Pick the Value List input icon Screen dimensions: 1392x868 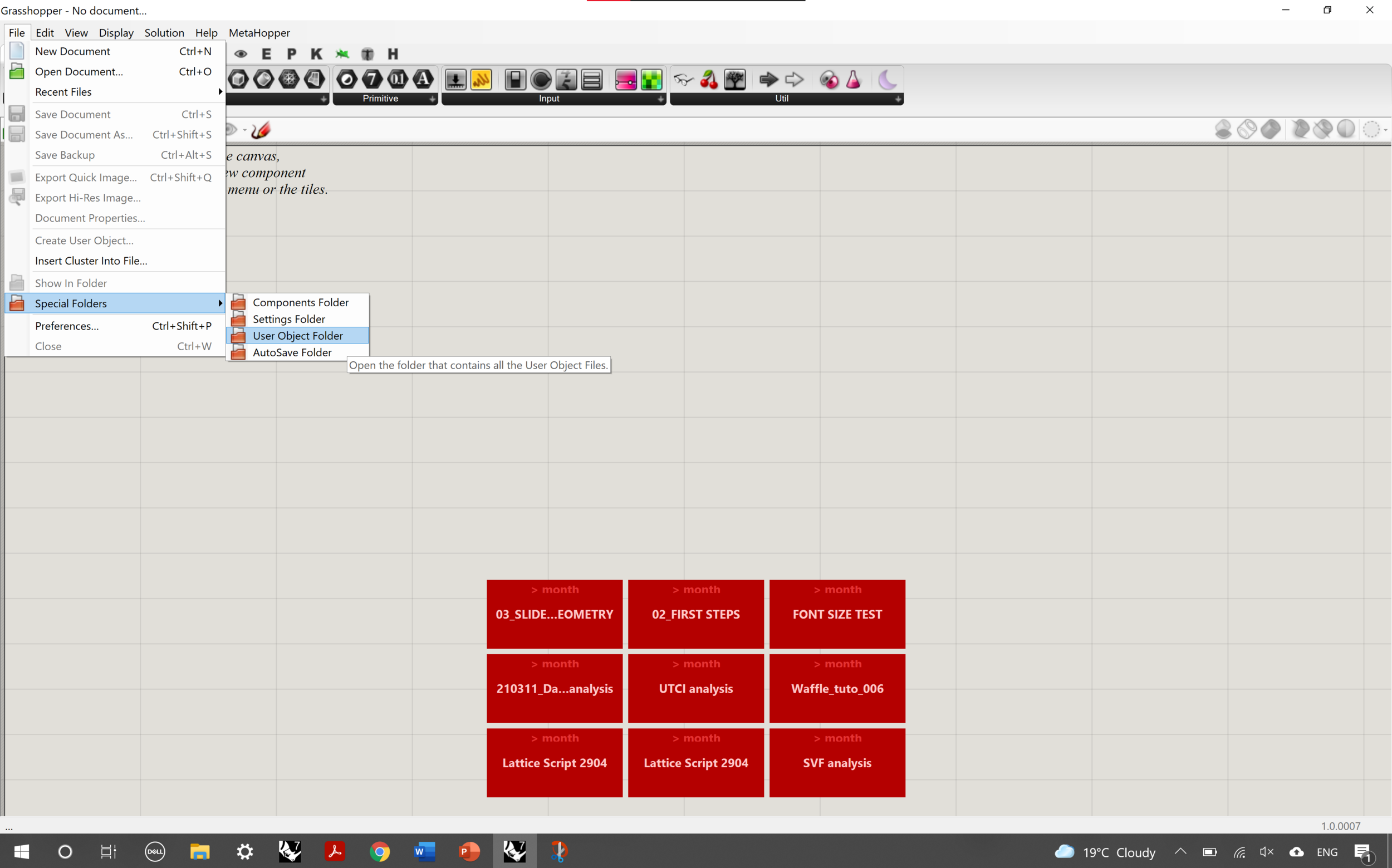click(592, 79)
